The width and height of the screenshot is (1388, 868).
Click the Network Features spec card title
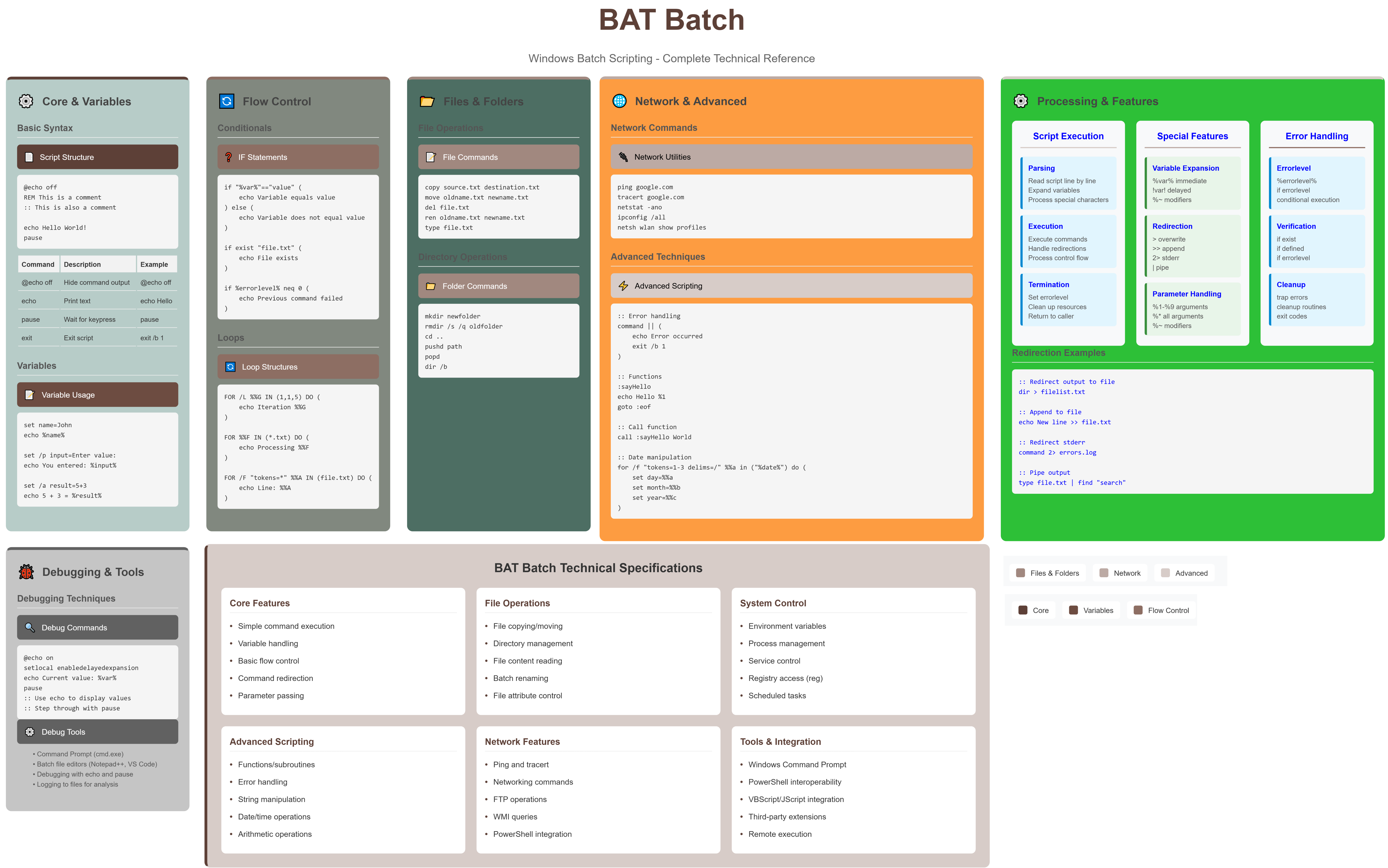[522, 742]
